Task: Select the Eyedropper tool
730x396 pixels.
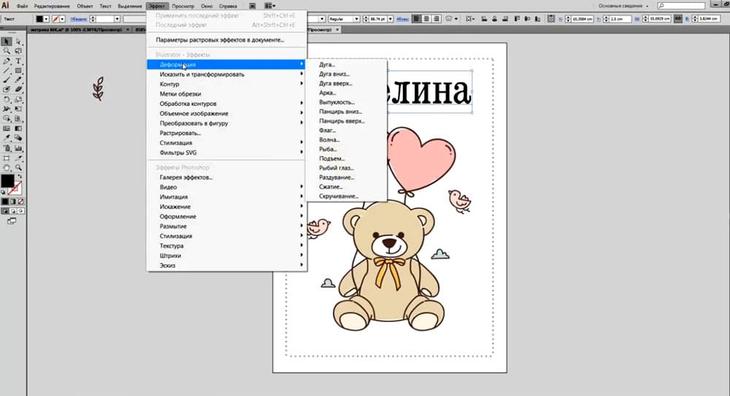Action: click(x=7, y=138)
